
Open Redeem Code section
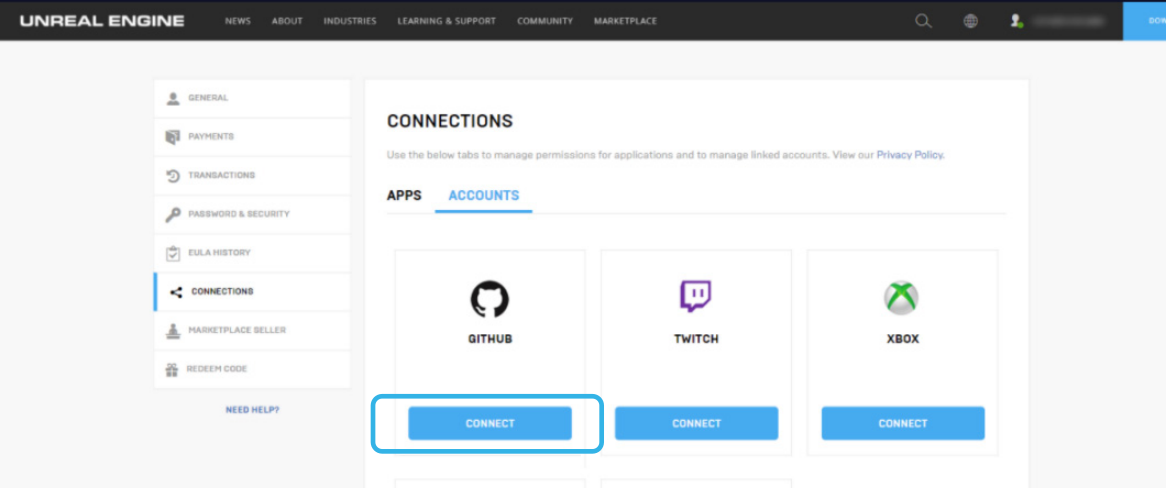pyautogui.click(x=217, y=369)
